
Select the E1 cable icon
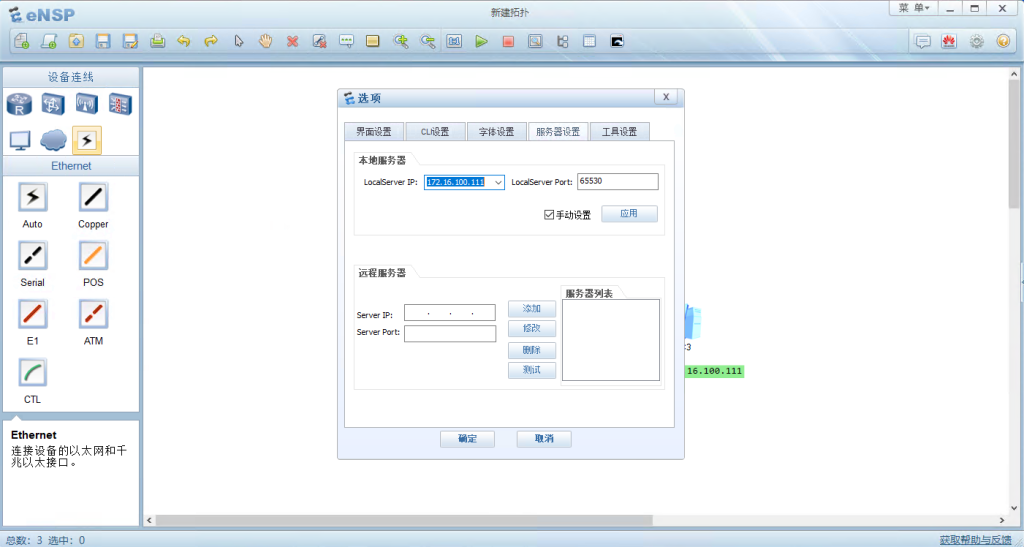32,314
